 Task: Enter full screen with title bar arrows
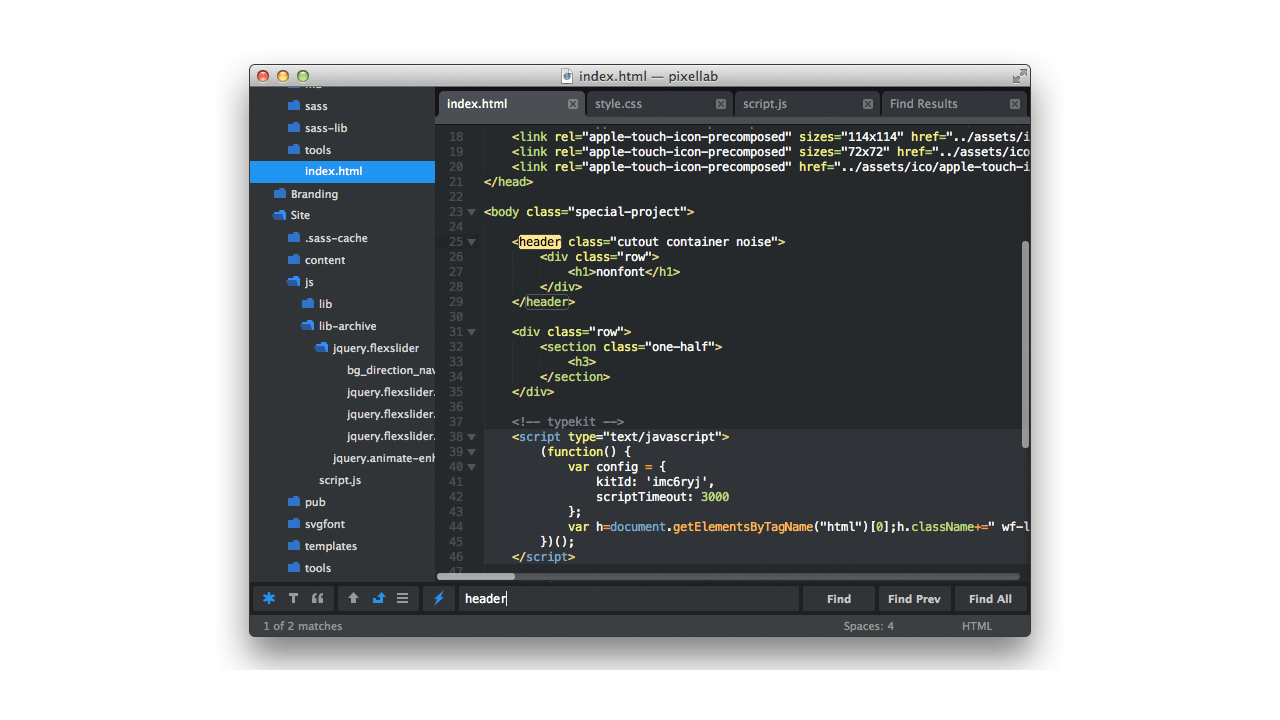pos(1019,76)
